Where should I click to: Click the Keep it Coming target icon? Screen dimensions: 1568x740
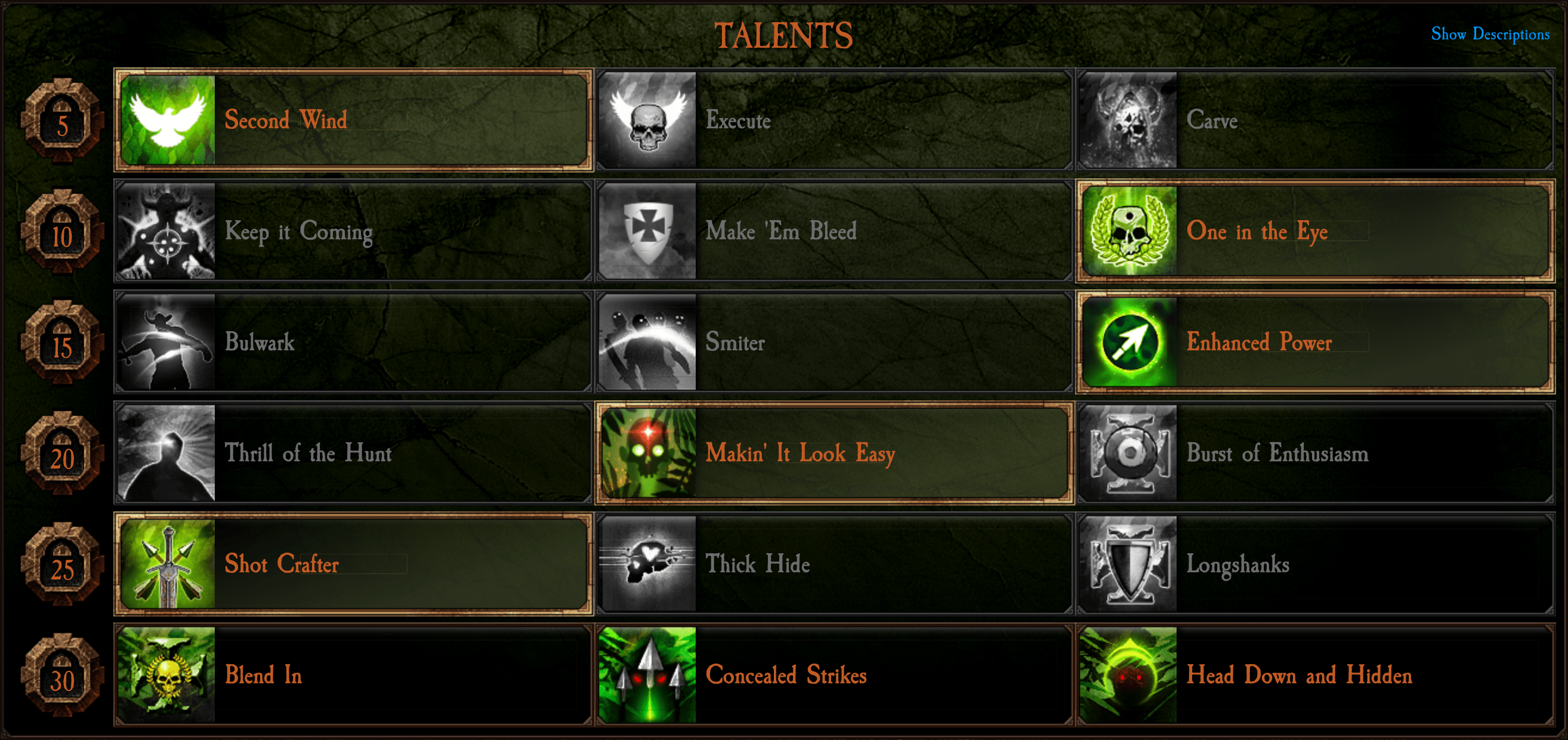click(166, 232)
